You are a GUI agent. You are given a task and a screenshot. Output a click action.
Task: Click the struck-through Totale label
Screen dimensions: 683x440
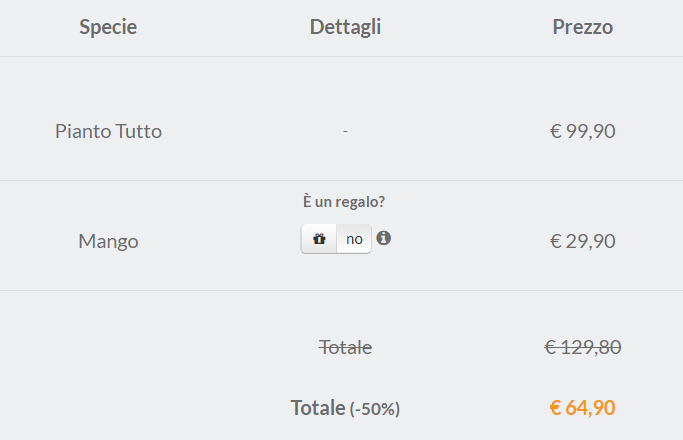345,347
